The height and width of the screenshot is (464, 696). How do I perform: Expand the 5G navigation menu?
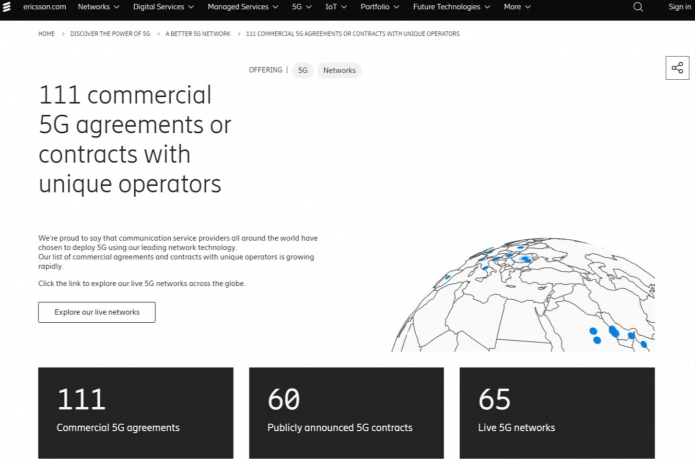tap(301, 7)
